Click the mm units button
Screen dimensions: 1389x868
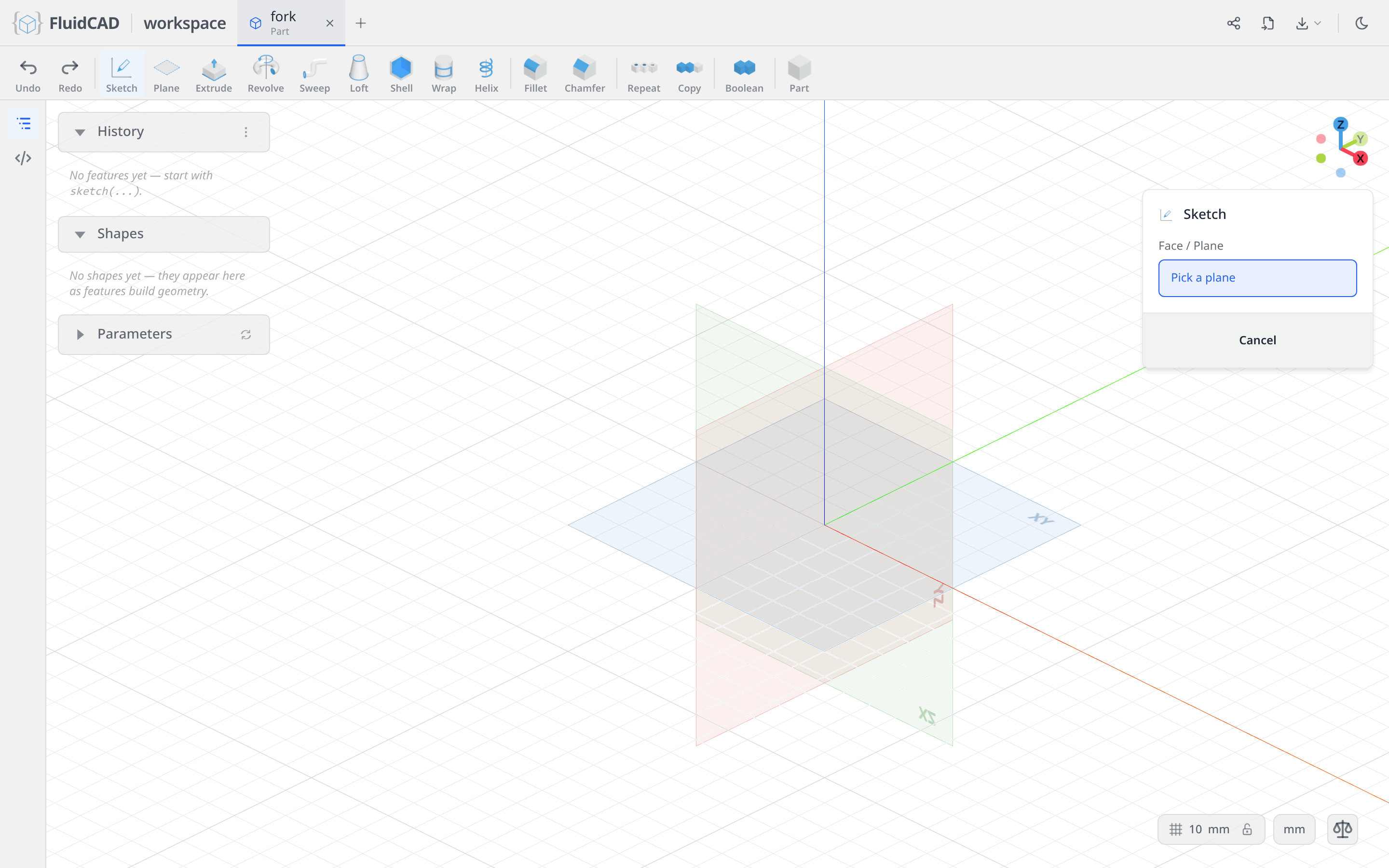(1294, 829)
